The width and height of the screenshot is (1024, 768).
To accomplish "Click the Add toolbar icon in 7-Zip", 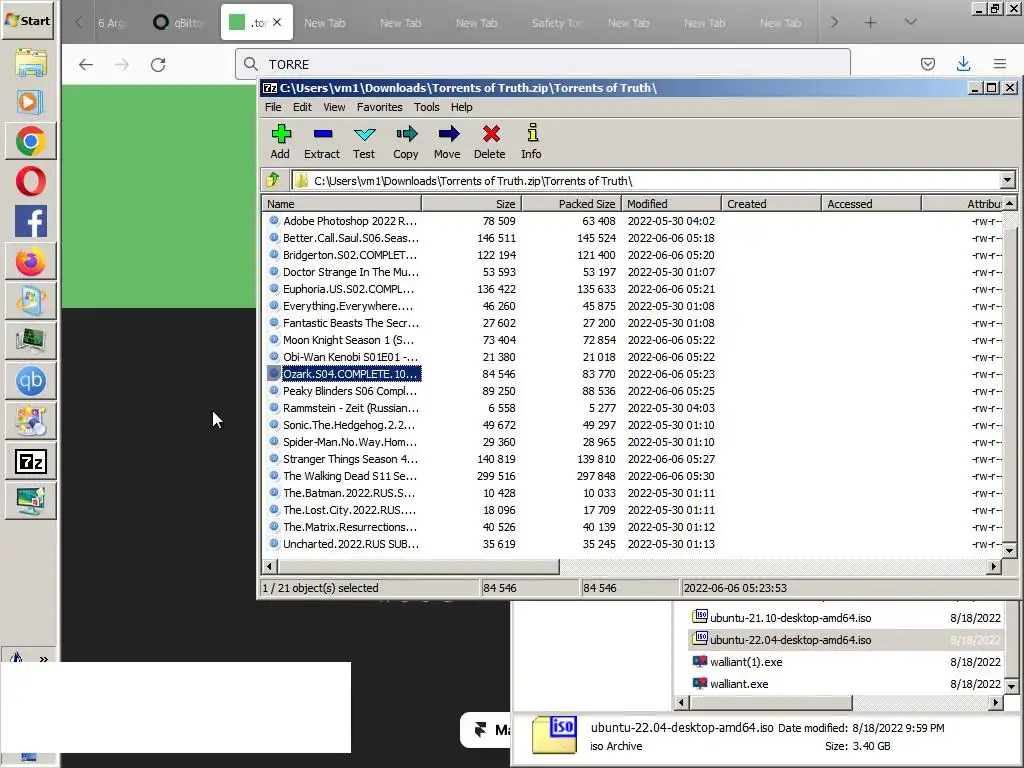I will pos(280,142).
